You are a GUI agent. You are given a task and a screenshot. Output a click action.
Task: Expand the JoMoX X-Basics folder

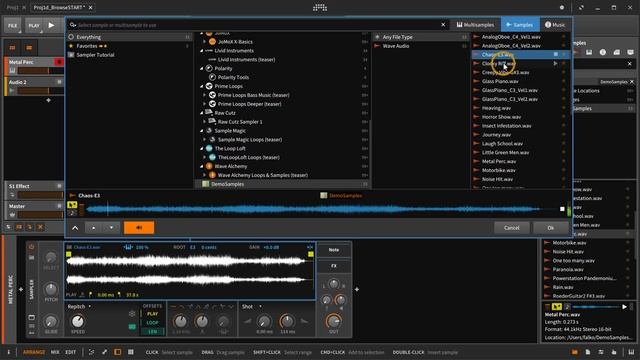[204, 42]
